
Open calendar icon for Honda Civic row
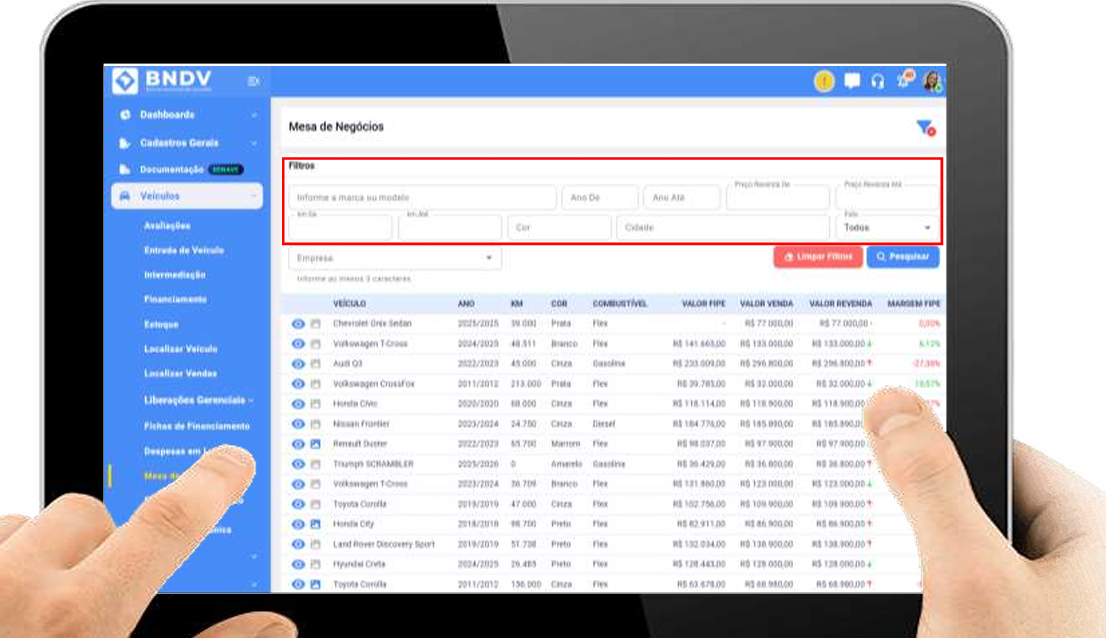pyautogui.click(x=315, y=404)
